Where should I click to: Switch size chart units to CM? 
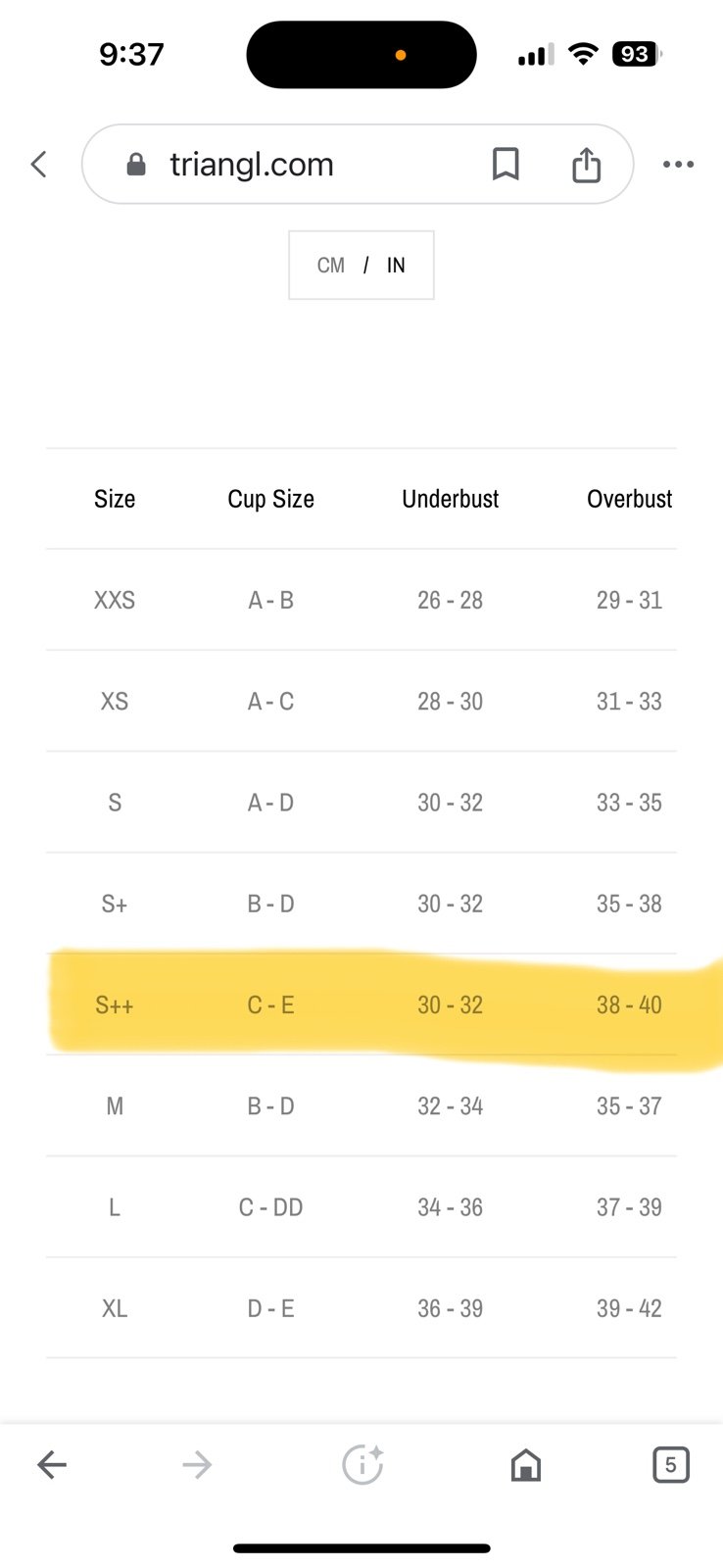pyautogui.click(x=331, y=266)
